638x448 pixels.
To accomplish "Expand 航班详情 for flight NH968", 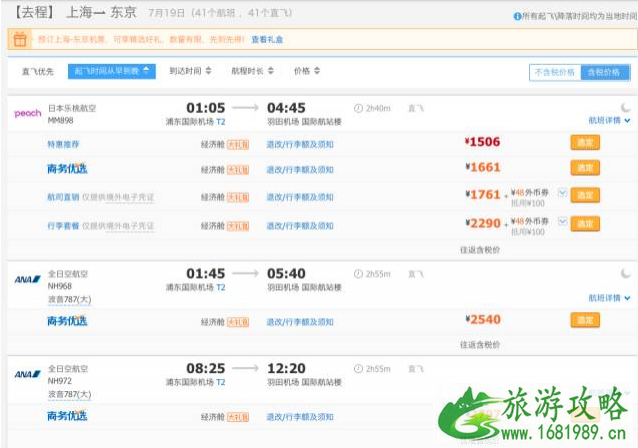I will 609,298.
